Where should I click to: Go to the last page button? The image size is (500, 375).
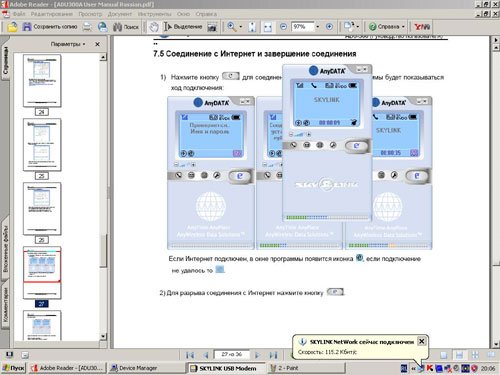point(273,355)
